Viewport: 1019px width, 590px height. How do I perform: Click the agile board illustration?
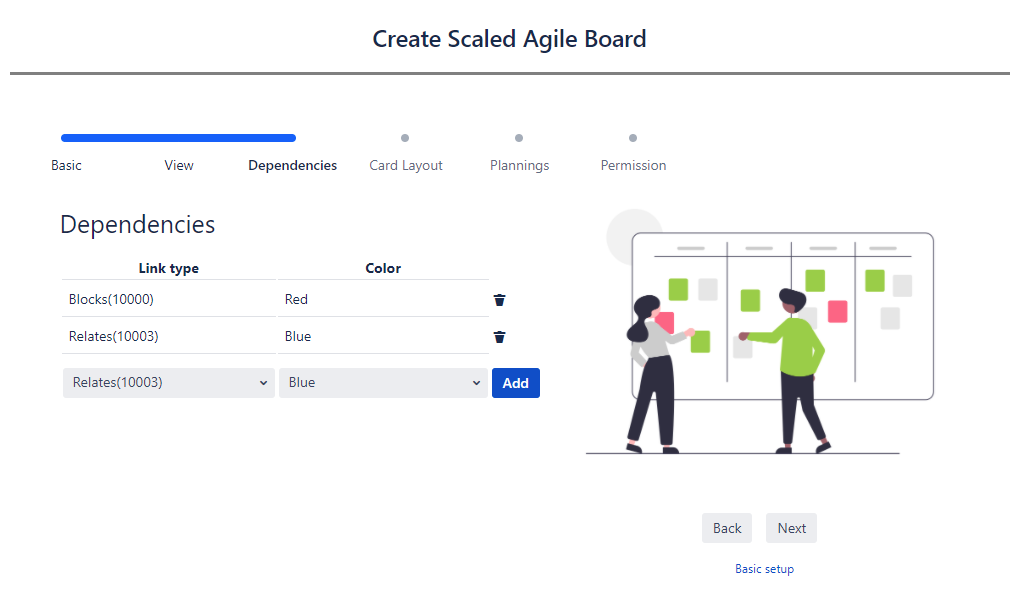(760, 331)
